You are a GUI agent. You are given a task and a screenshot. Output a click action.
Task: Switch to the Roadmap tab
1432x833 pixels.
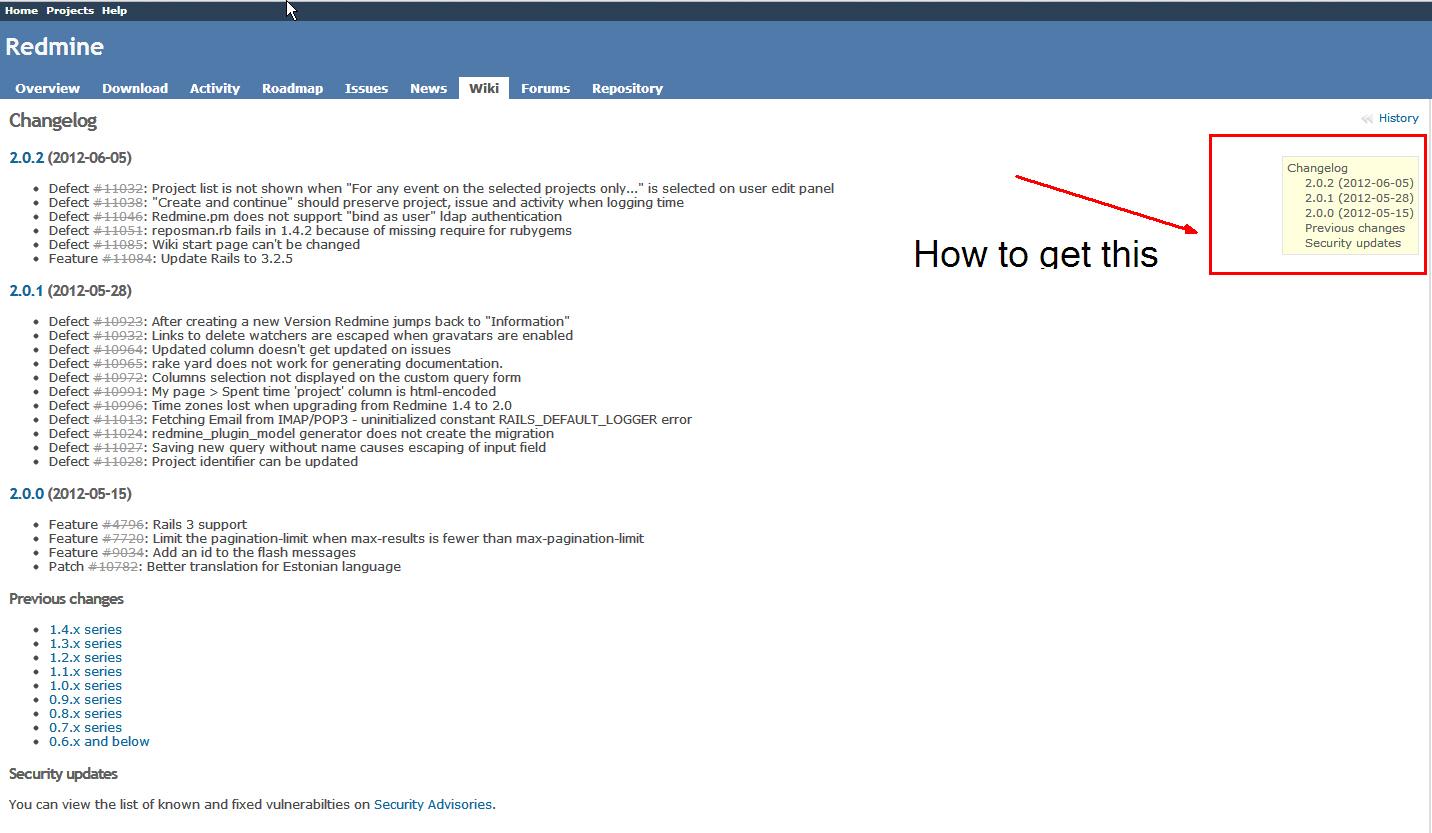point(292,88)
